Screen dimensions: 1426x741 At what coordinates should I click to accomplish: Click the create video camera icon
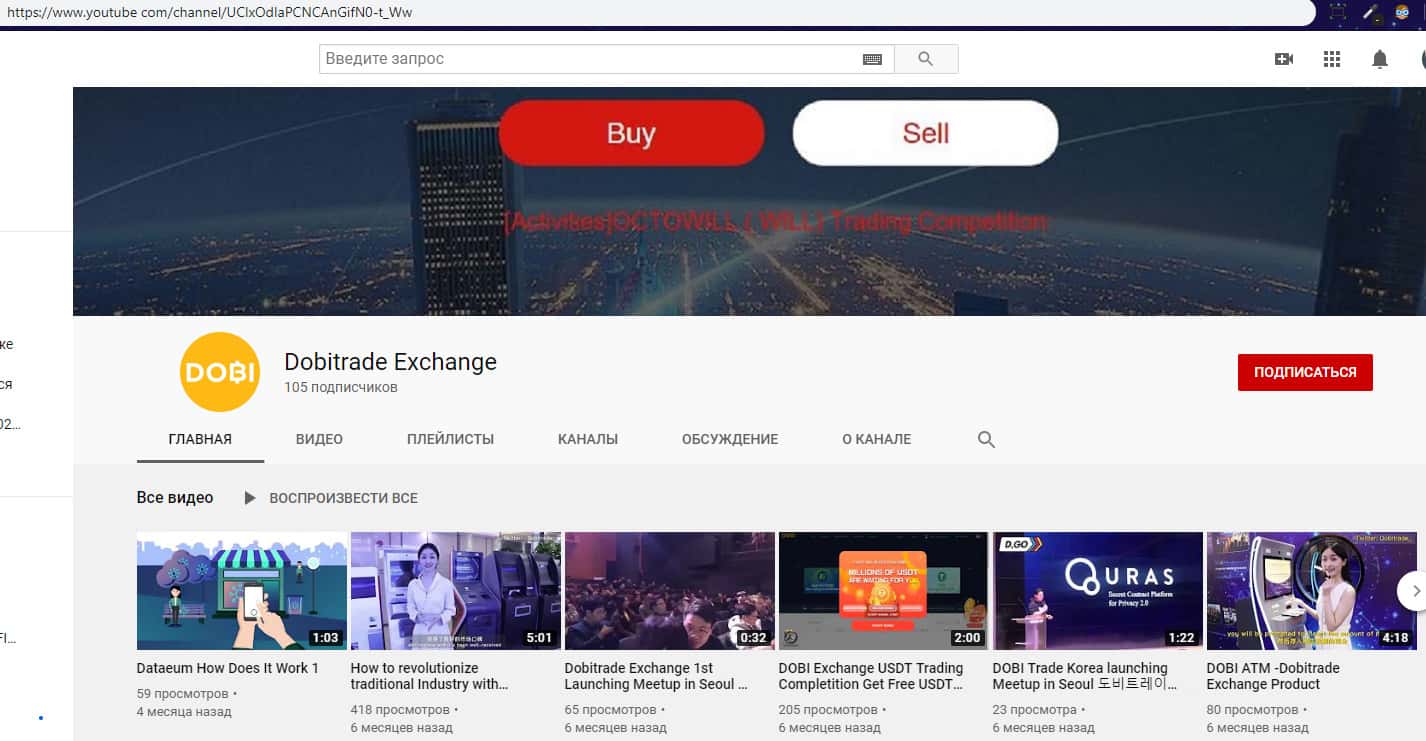[x=1284, y=59]
